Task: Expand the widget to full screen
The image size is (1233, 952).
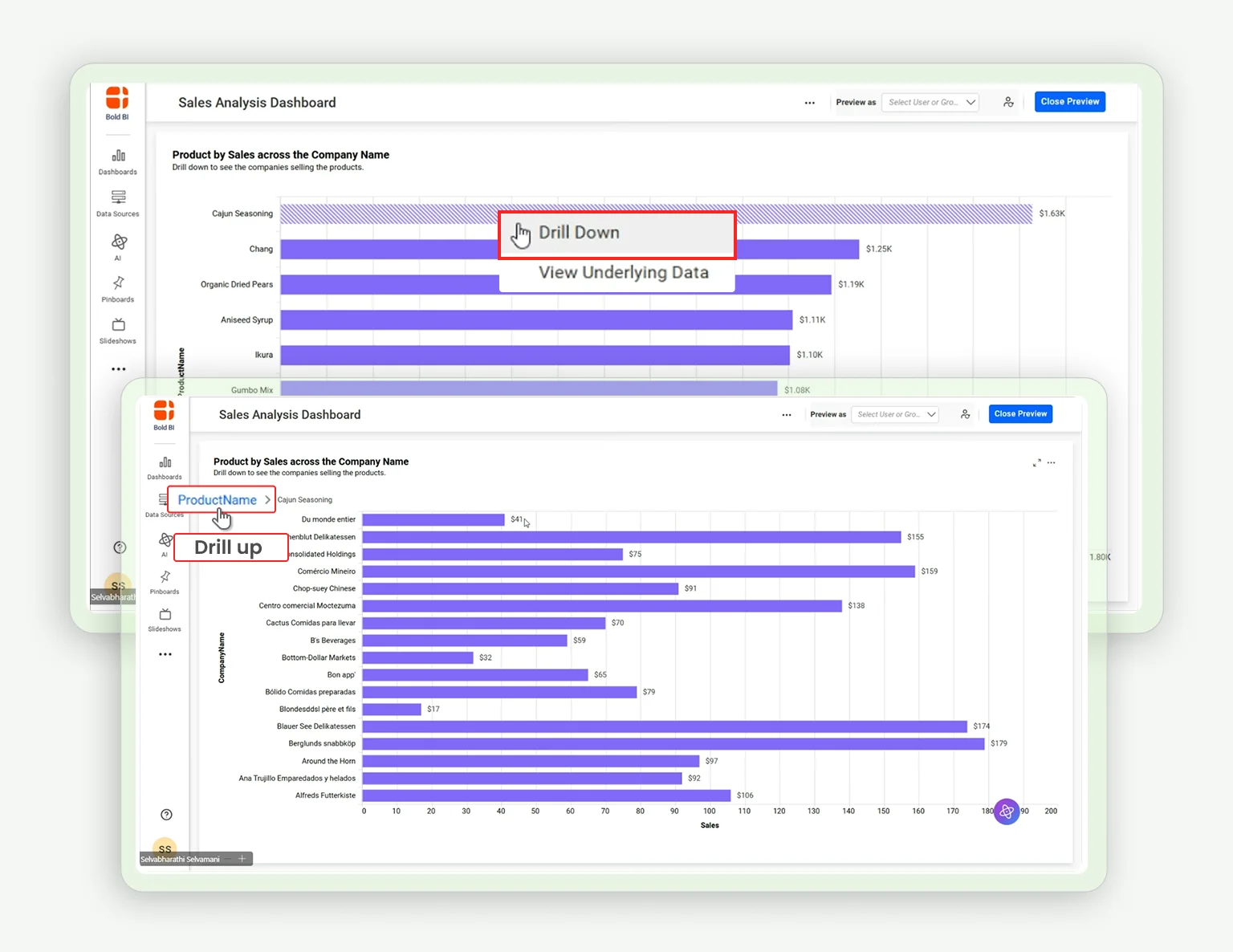Action: [1036, 462]
